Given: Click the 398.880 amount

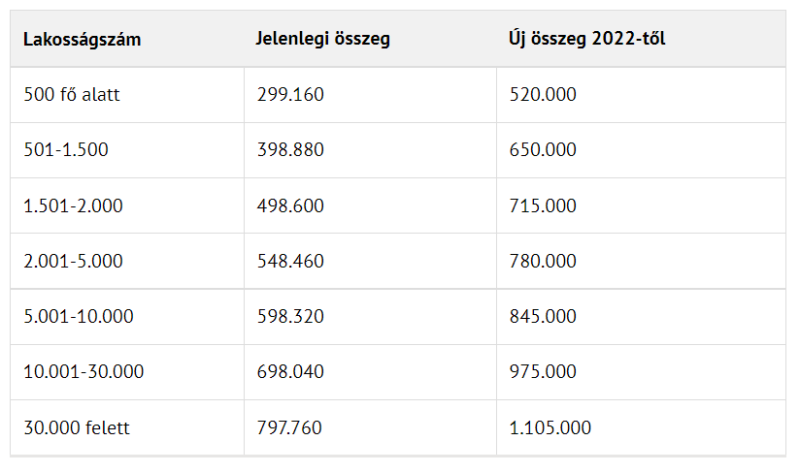Looking at the screenshot, I should tap(290, 150).
